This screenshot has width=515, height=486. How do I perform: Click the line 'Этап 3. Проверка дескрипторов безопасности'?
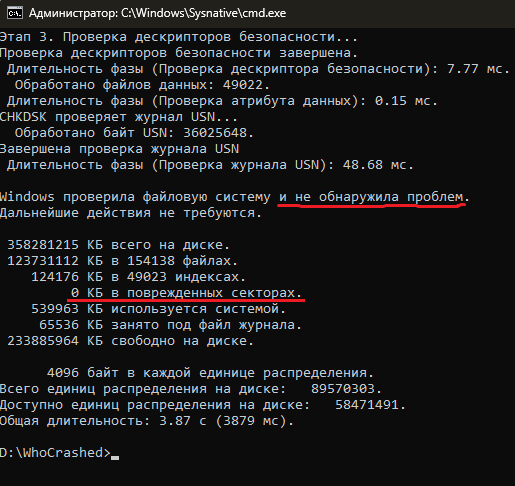point(179,37)
